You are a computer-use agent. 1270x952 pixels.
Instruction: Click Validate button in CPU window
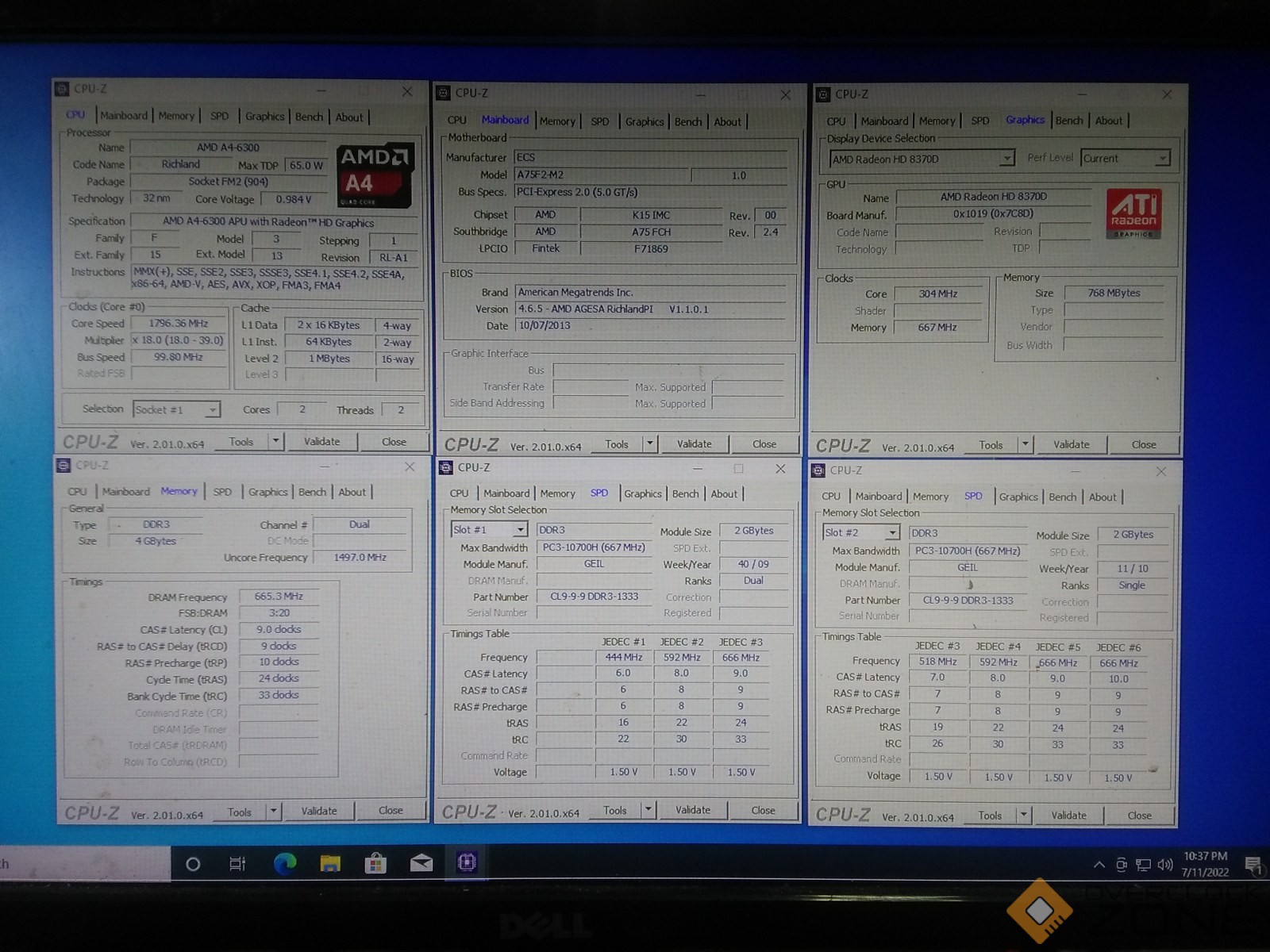(x=321, y=441)
